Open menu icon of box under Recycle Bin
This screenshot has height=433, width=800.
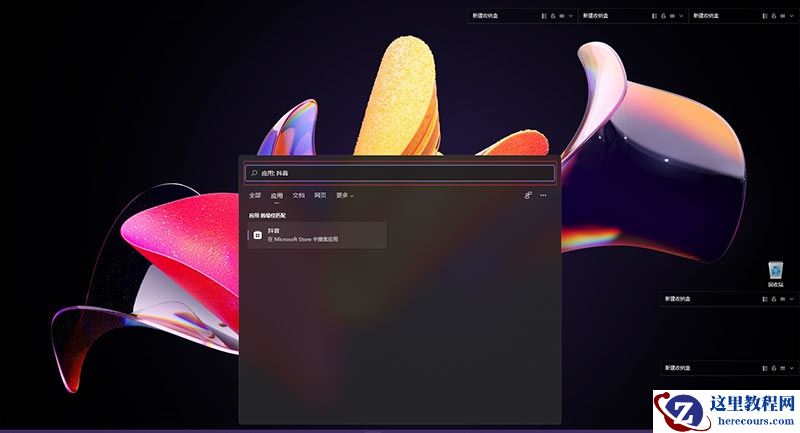pos(783,299)
